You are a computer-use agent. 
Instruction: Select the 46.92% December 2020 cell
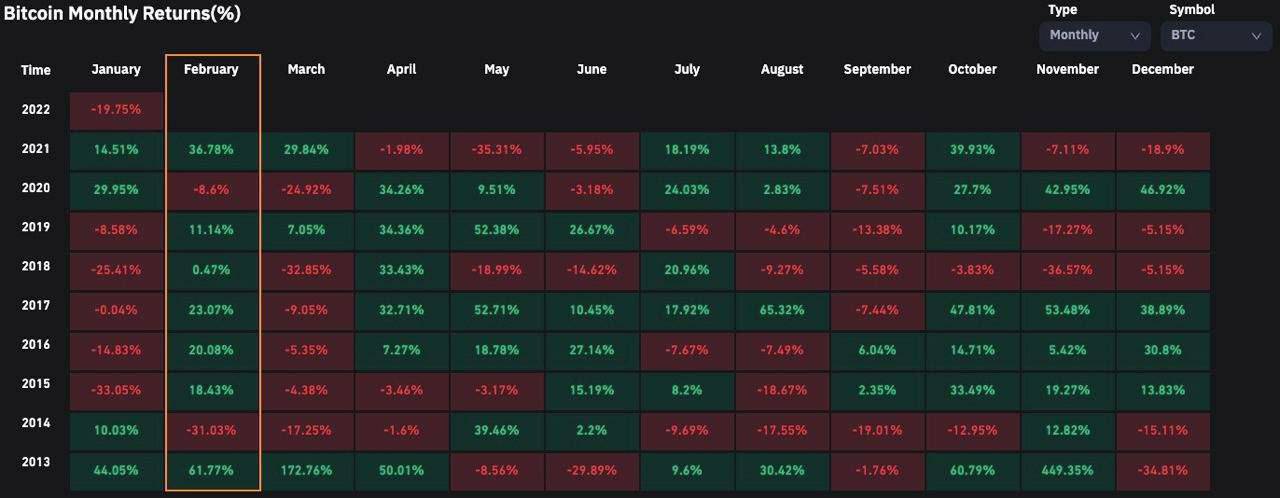[x=1162, y=190]
